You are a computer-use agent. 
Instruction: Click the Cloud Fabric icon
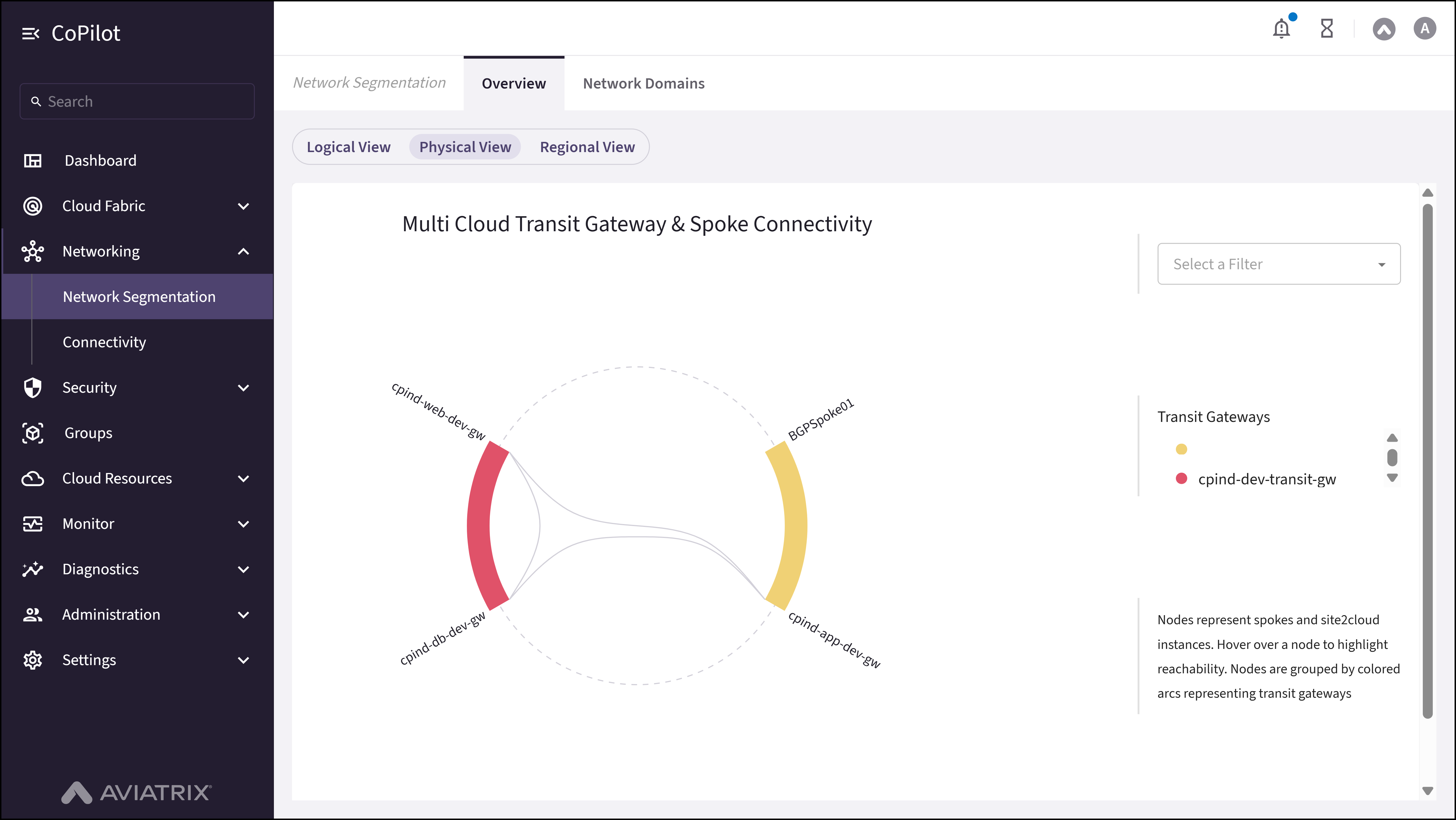[32, 206]
